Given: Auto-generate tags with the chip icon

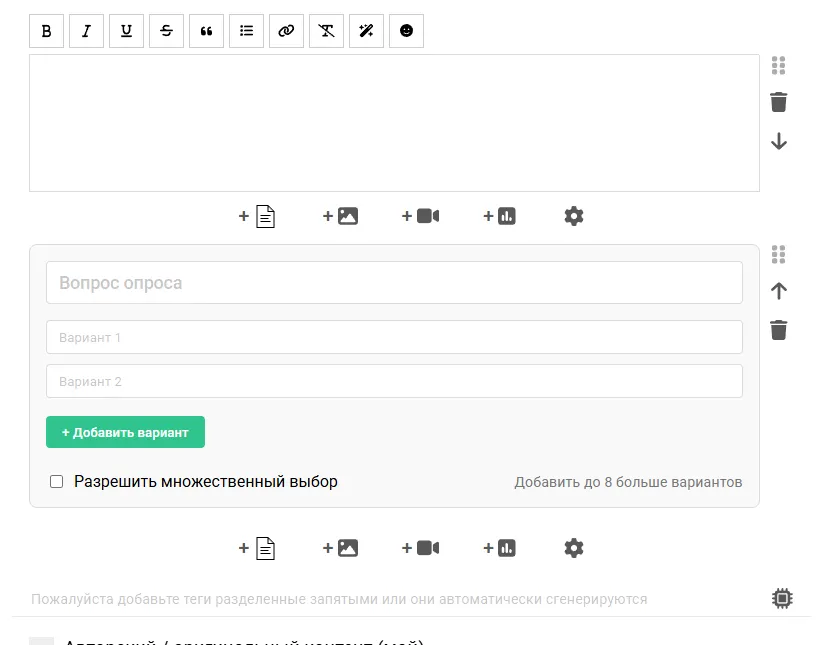Looking at the screenshot, I should 782,598.
